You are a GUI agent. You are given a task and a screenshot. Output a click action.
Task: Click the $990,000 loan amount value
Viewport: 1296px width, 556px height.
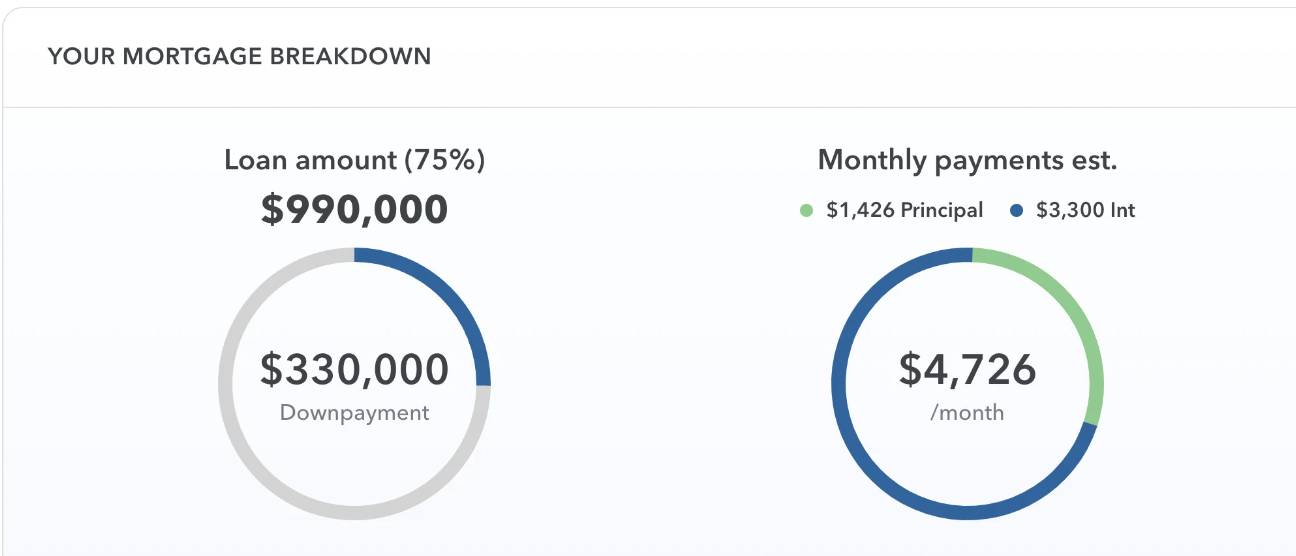click(x=354, y=210)
